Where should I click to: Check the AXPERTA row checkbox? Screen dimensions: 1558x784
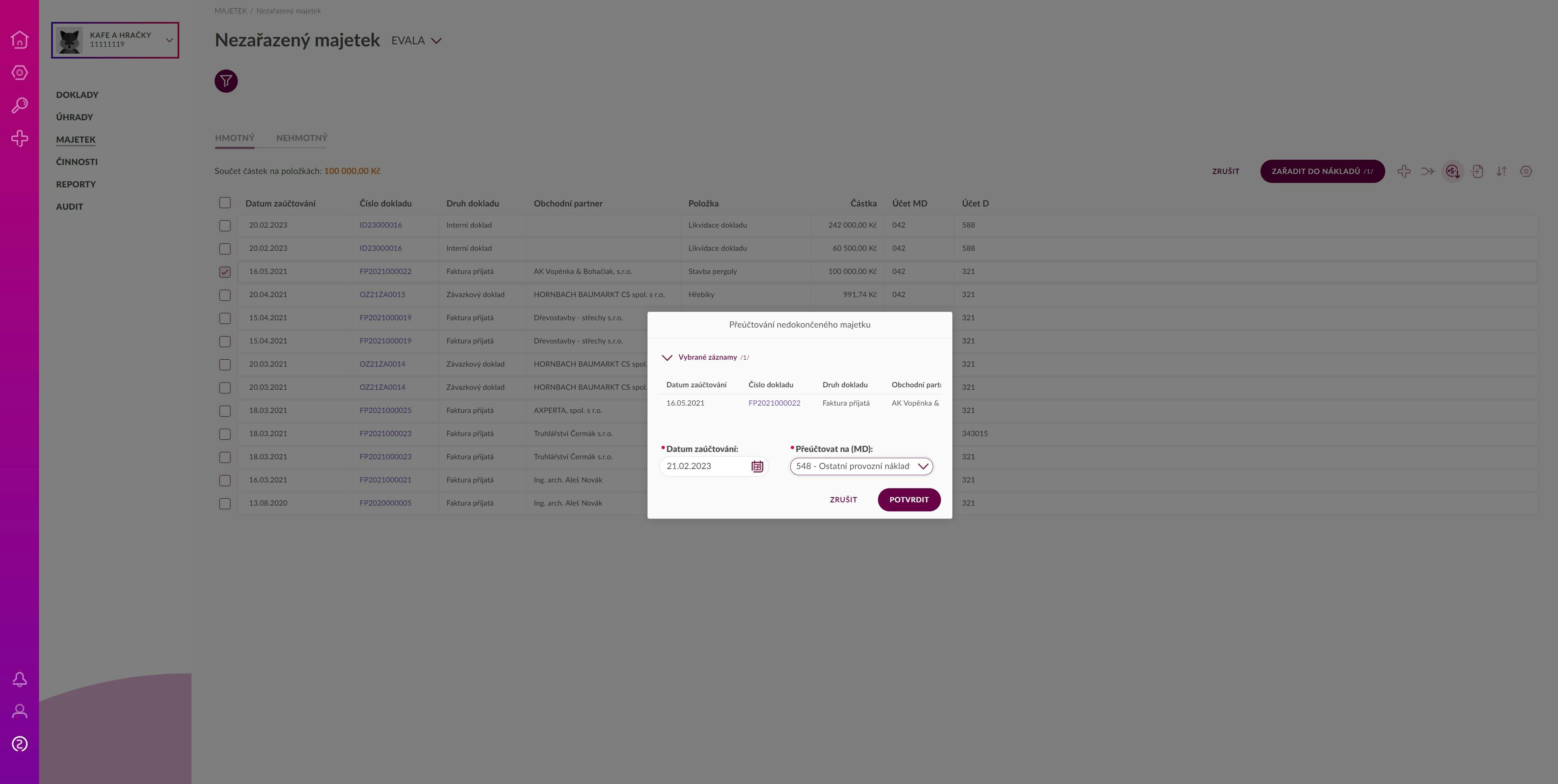tap(224, 411)
